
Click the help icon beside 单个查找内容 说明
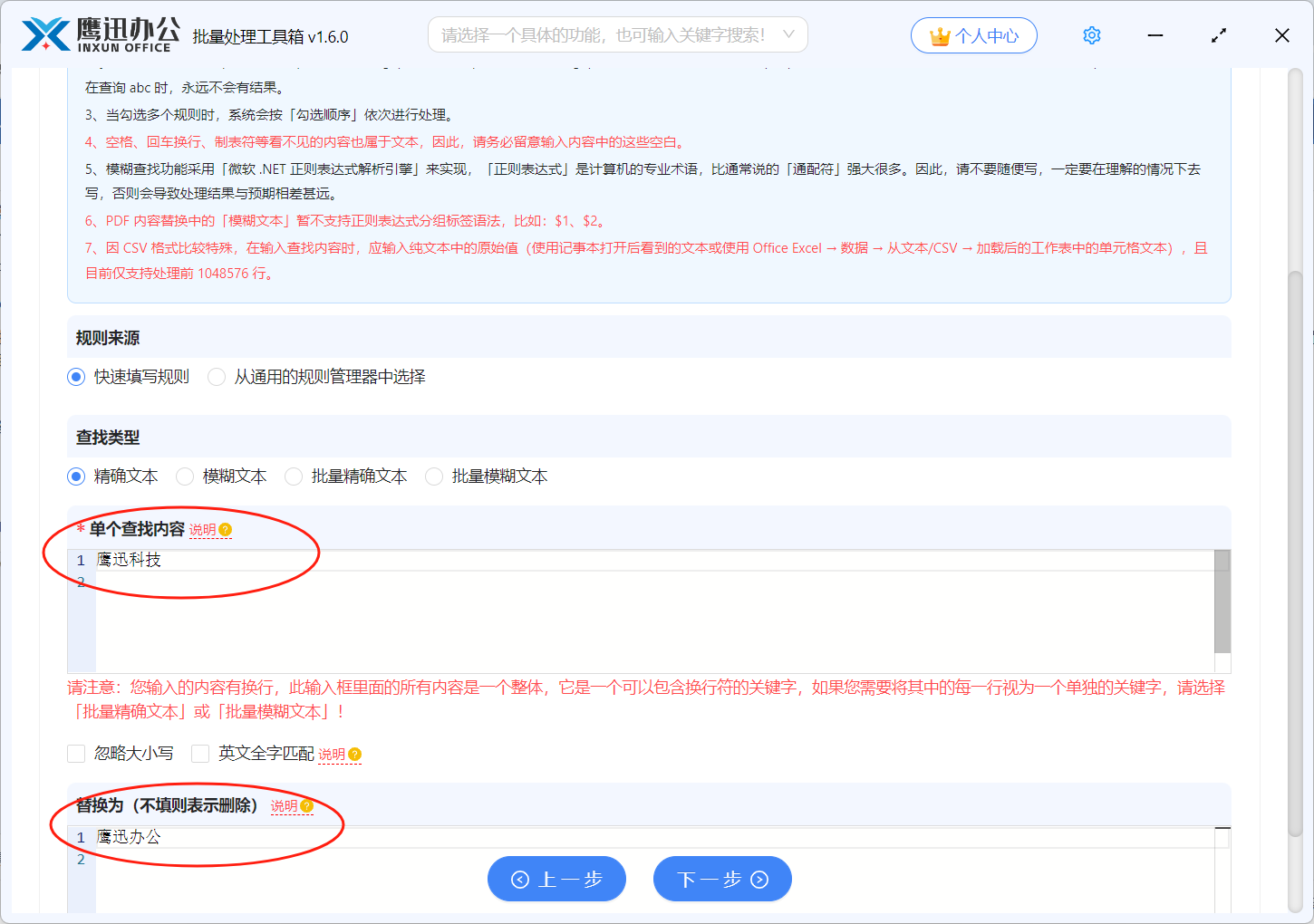point(226,530)
